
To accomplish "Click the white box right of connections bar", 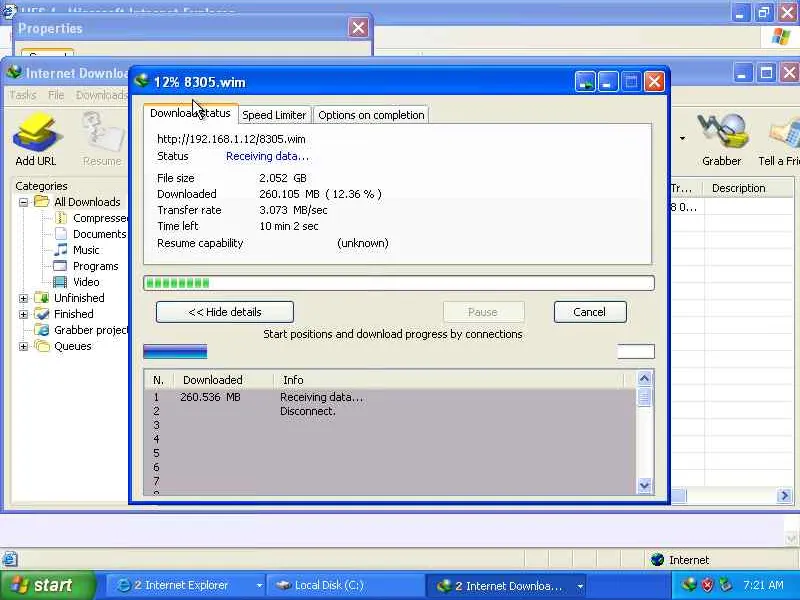I will click(x=636, y=352).
